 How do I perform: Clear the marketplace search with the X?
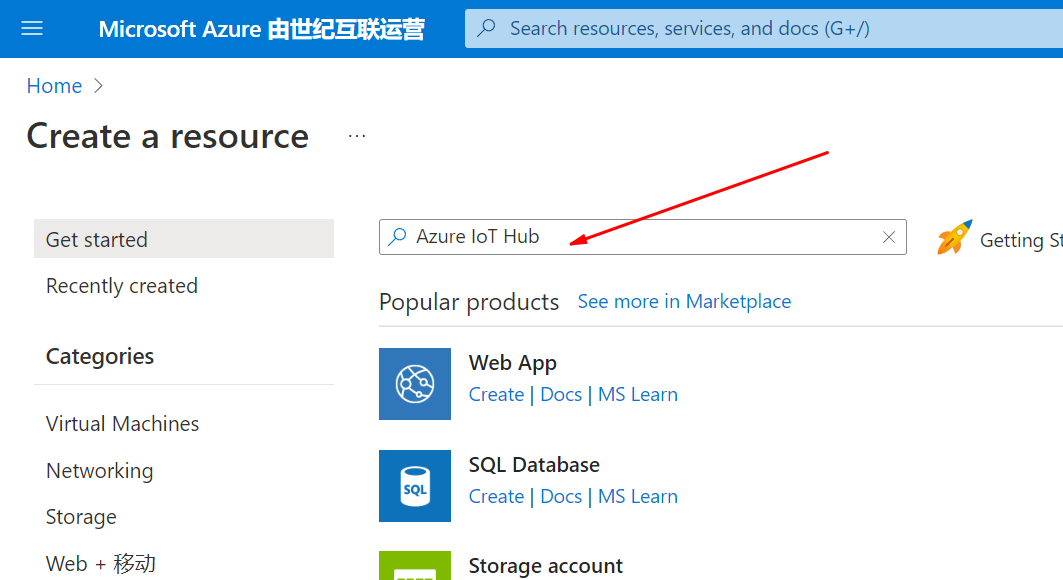(889, 237)
